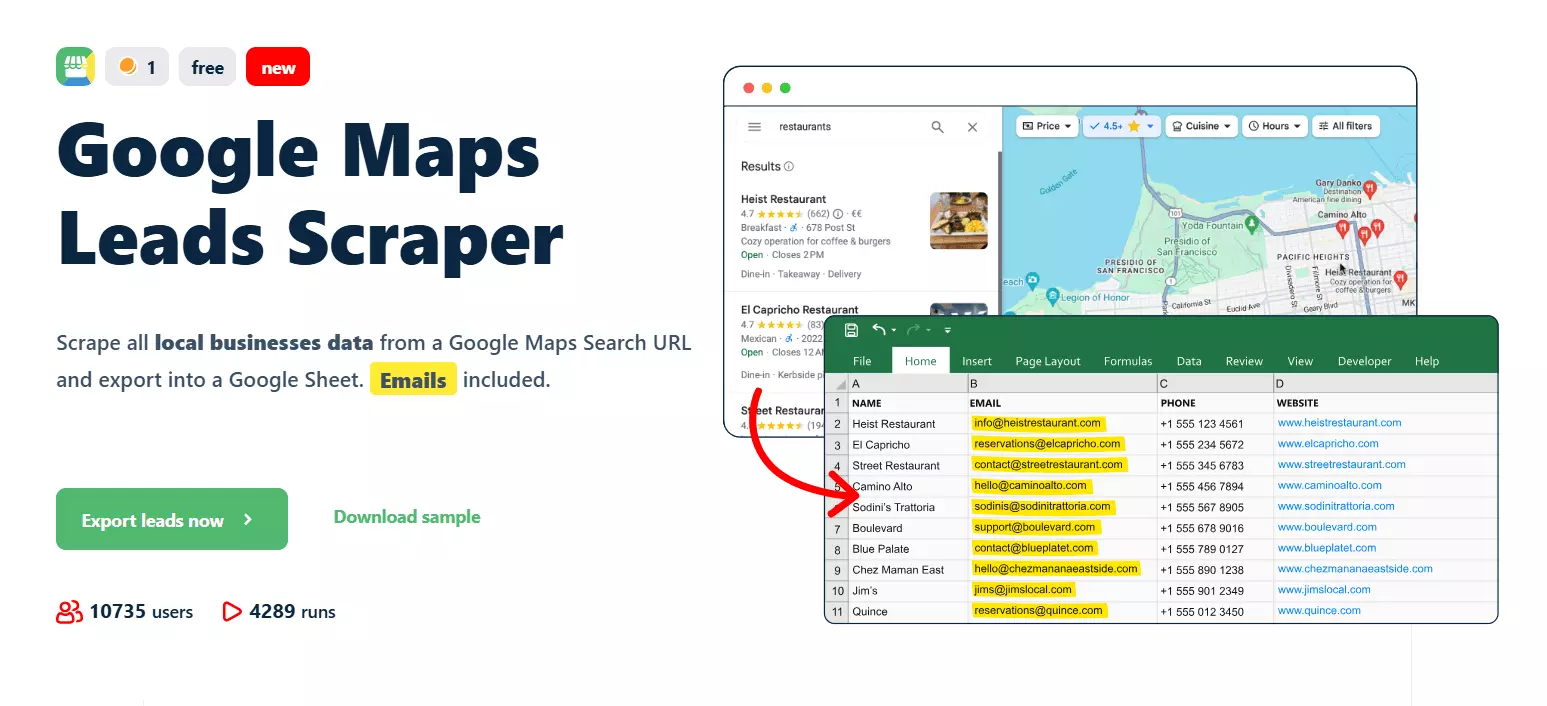
Task: Switch to the Insert ribbon tab
Action: tap(977, 361)
